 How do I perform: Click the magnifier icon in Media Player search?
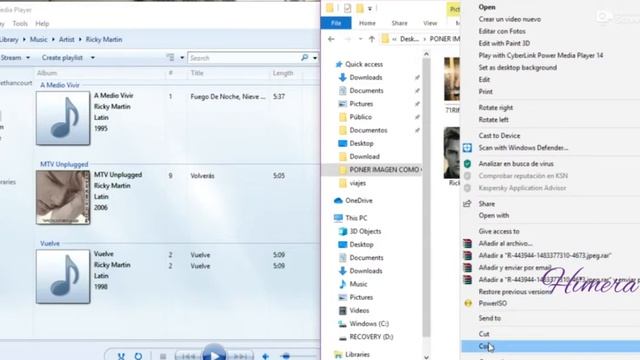304,58
